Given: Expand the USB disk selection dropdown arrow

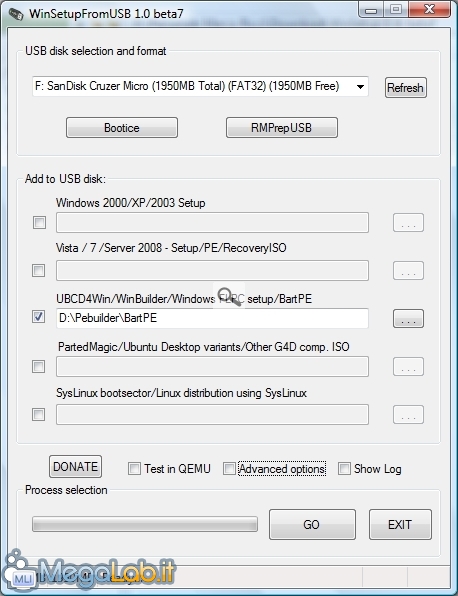Looking at the screenshot, I should tap(360, 87).
